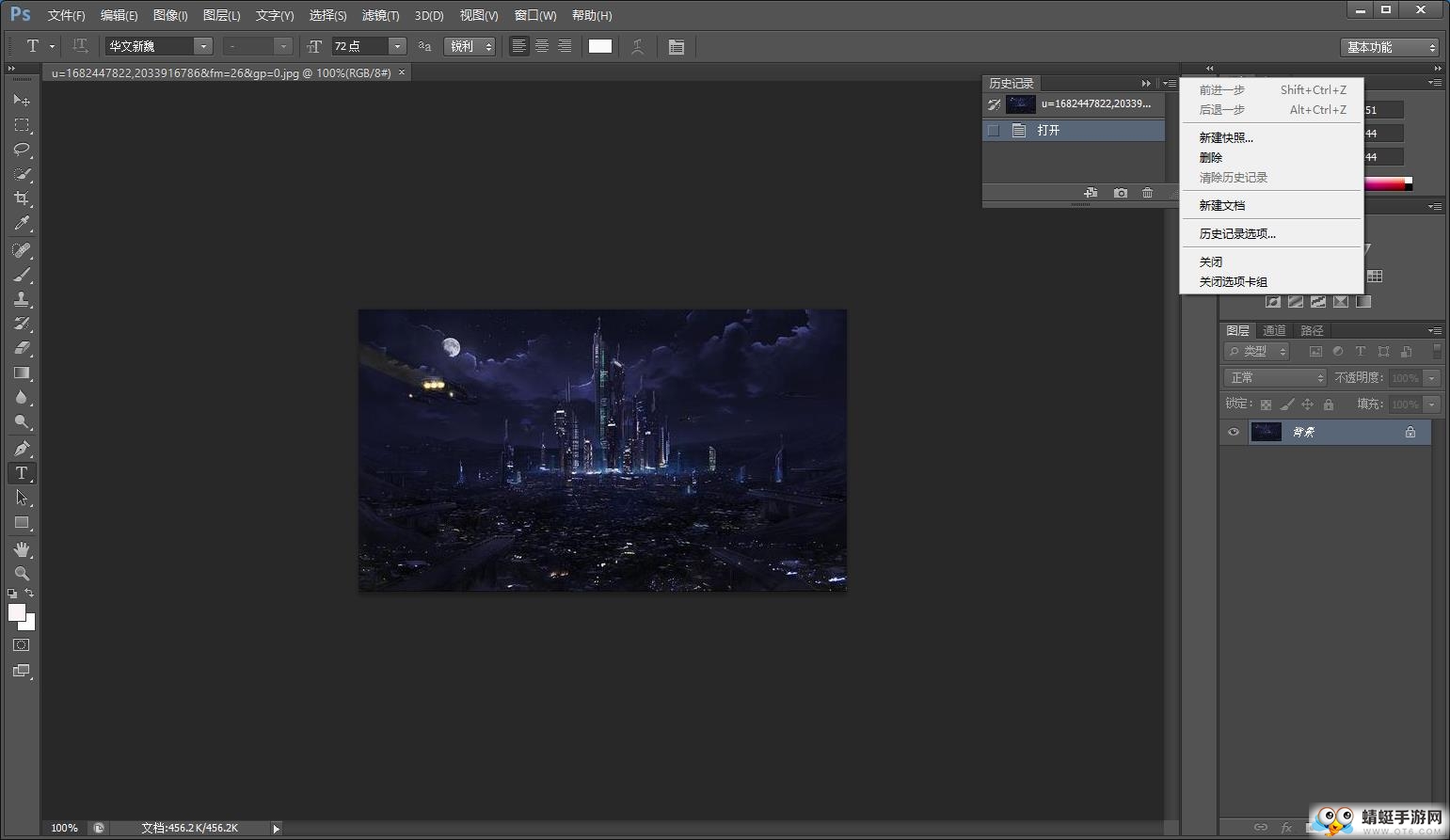Viewport: 1450px width, 840px height.
Task: Choose 历史记录选项... menu entry
Action: (1237, 233)
